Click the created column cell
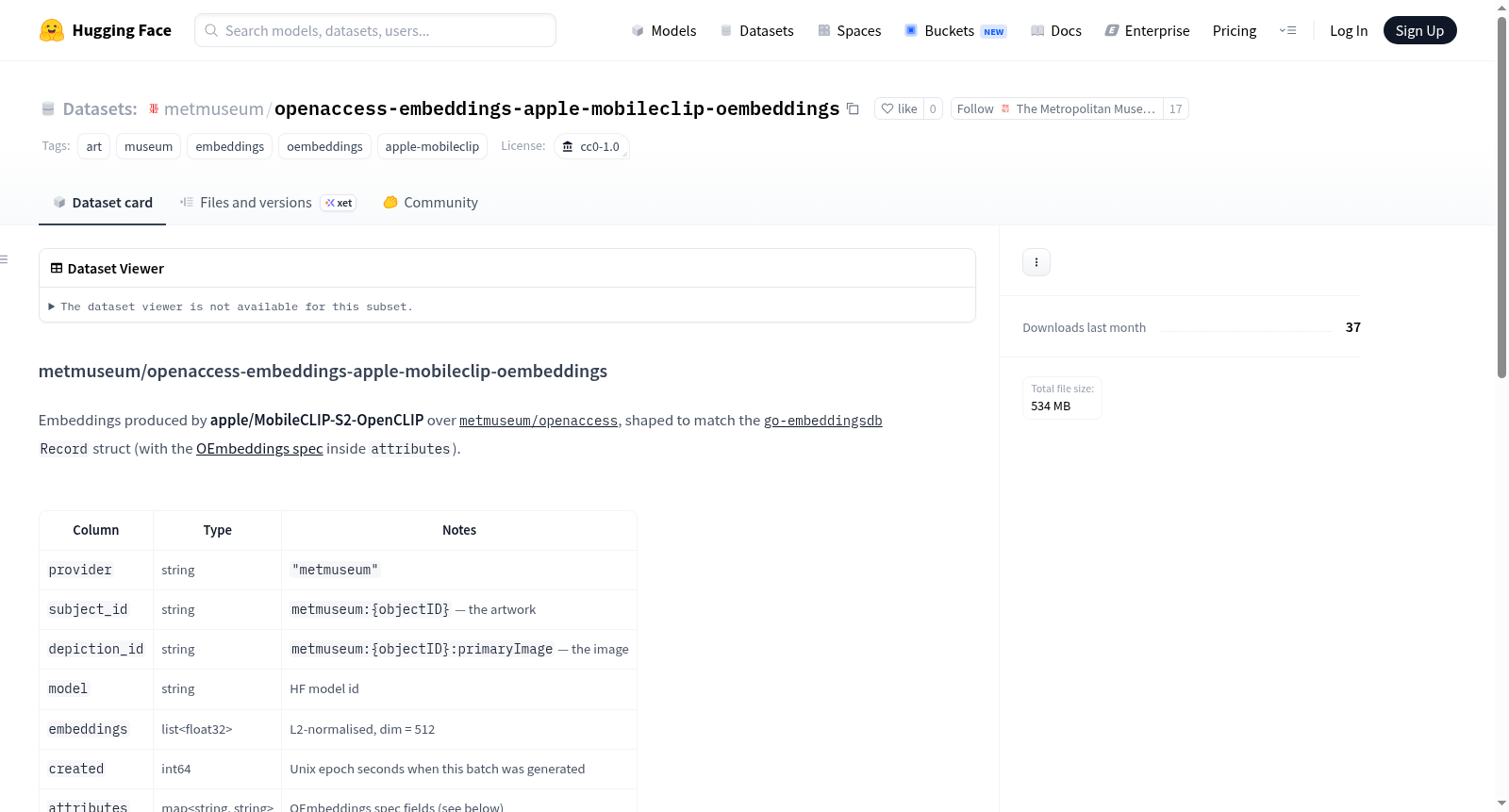This screenshot has height=812, width=1509. coord(96,770)
